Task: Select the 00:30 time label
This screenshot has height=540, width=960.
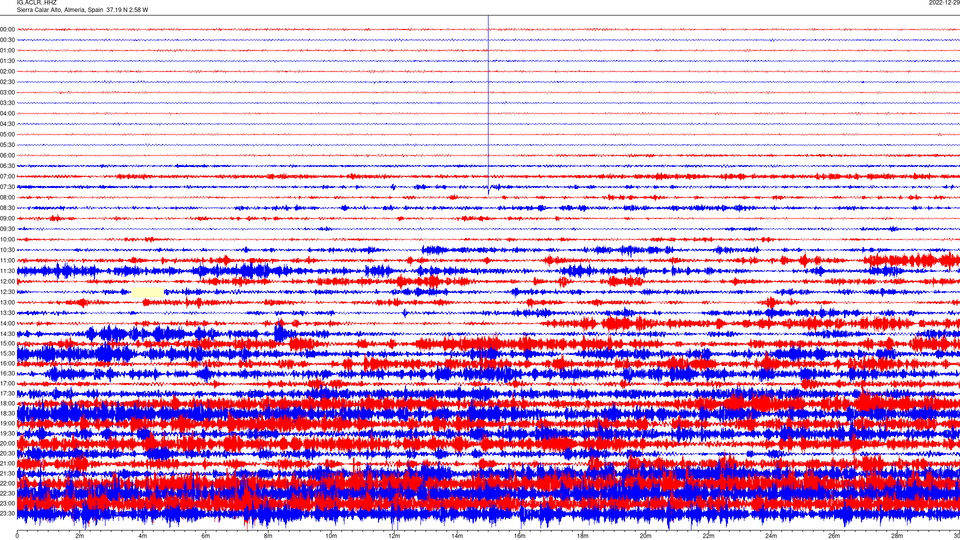Action: (x=8, y=40)
